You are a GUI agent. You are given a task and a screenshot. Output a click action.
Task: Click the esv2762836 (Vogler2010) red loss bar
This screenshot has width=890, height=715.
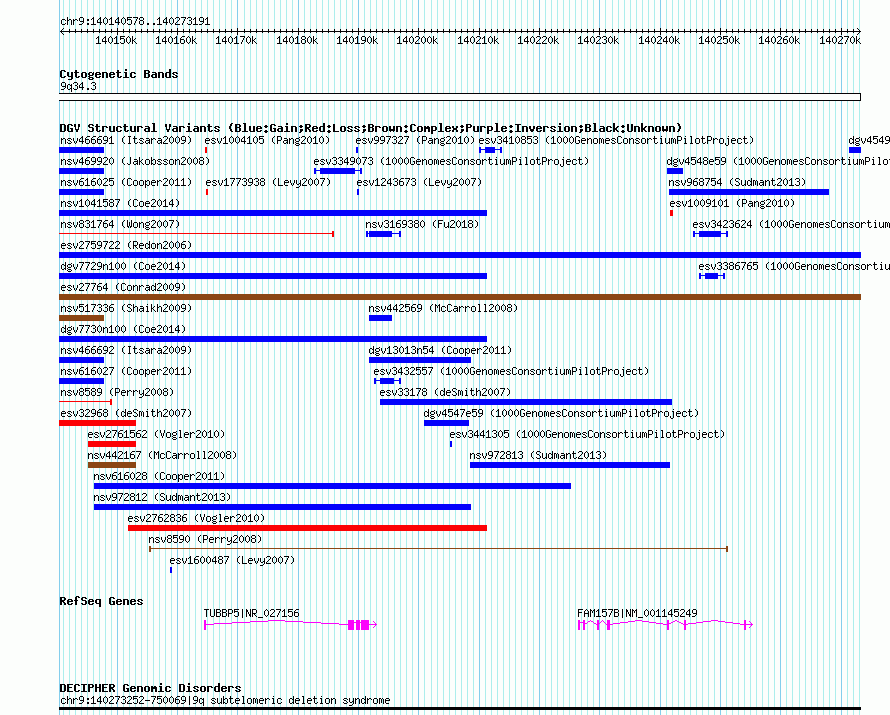[307, 528]
